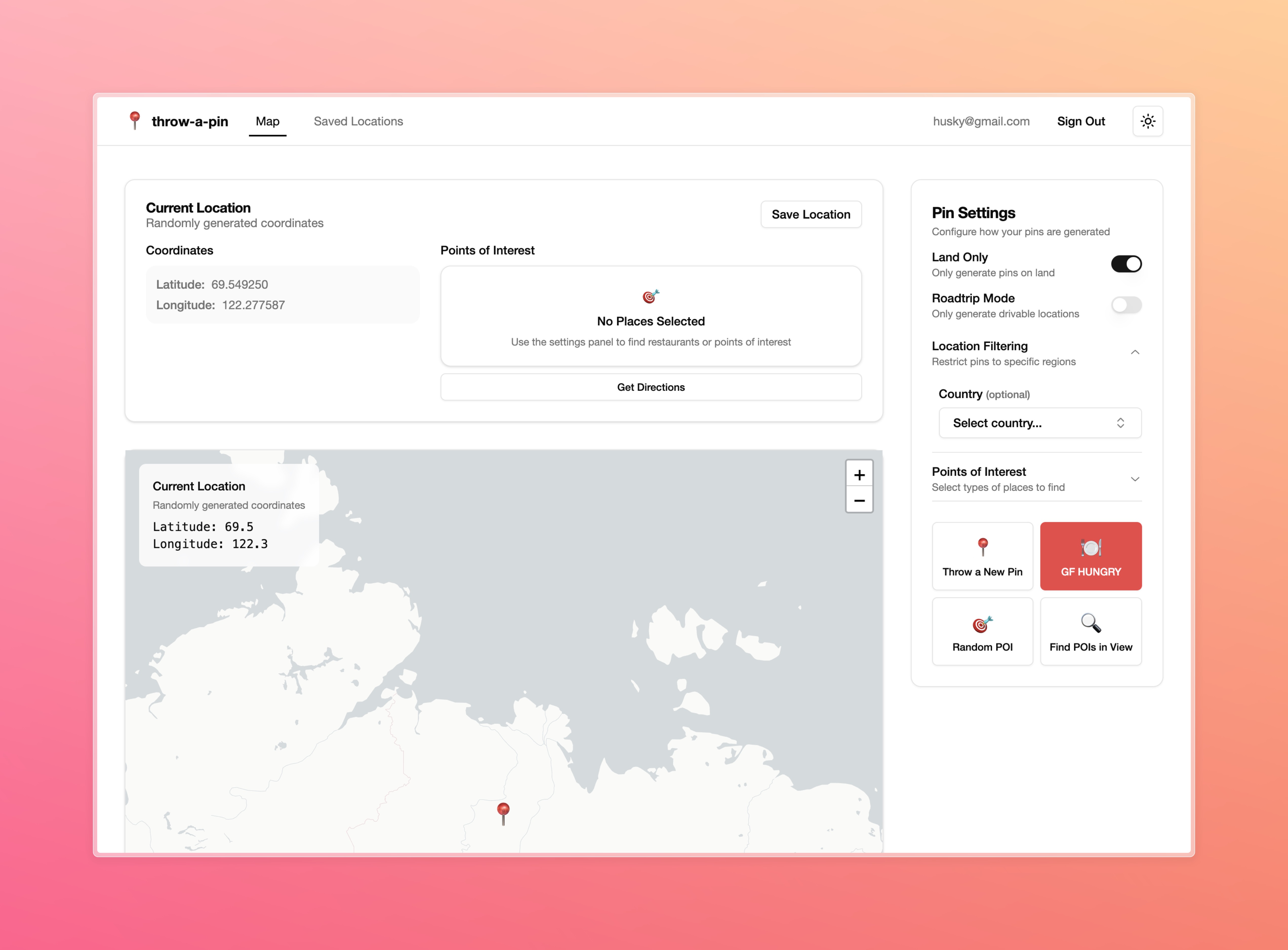Click the Get Directions button
The height and width of the screenshot is (950, 1288).
tap(650, 387)
